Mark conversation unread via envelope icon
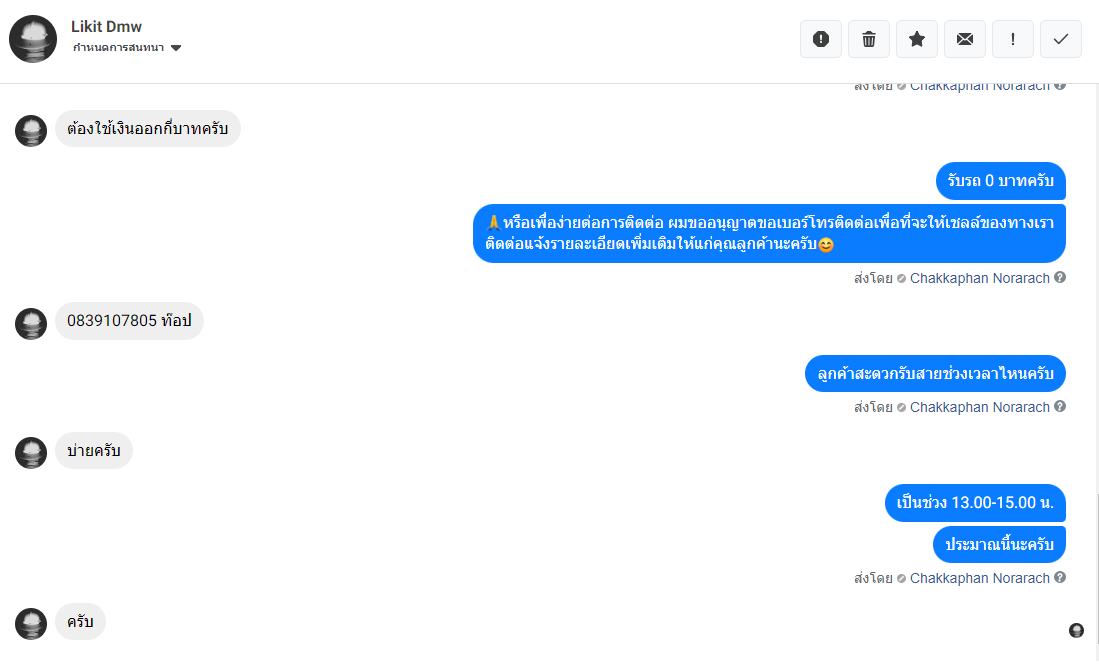The image size is (1099, 670). pos(965,39)
